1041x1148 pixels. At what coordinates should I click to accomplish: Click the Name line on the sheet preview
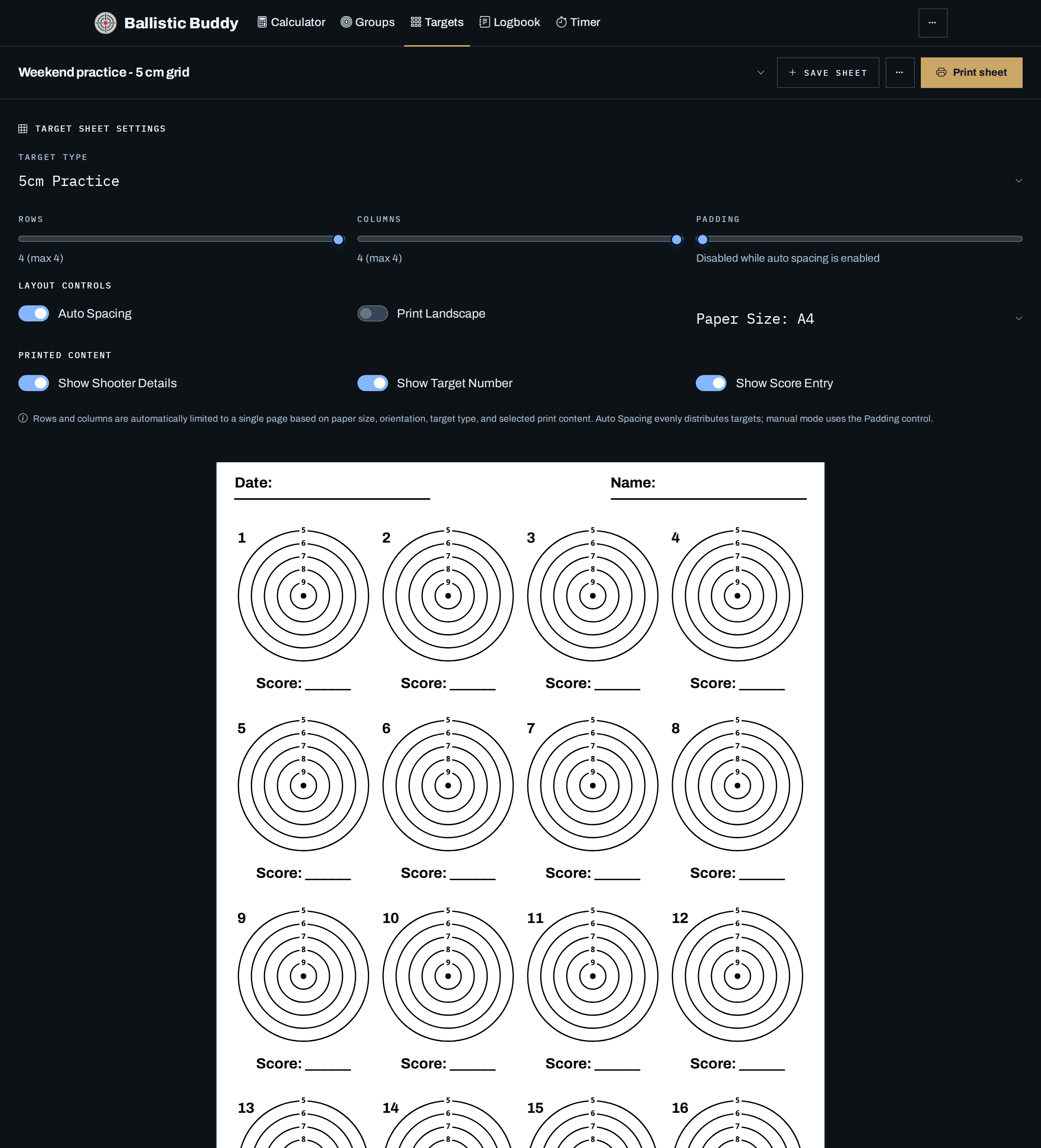(x=708, y=499)
